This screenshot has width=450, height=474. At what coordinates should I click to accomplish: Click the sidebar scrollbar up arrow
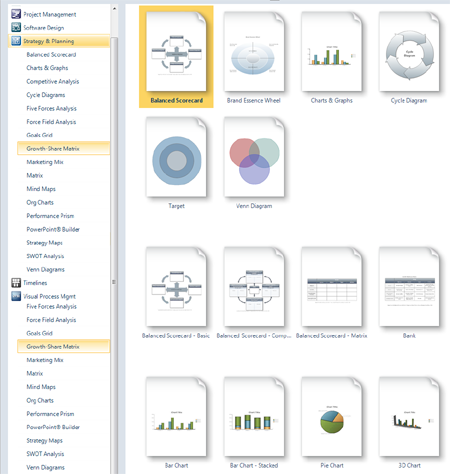(114, 8)
